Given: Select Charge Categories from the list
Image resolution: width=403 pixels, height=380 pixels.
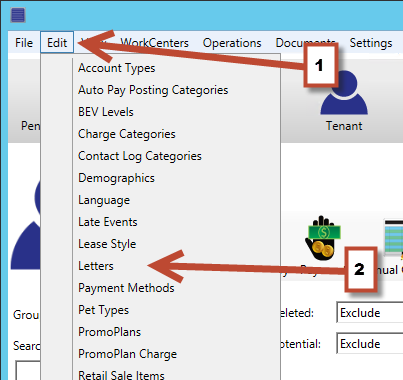Looking at the screenshot, I should click(x=127, y=134).
